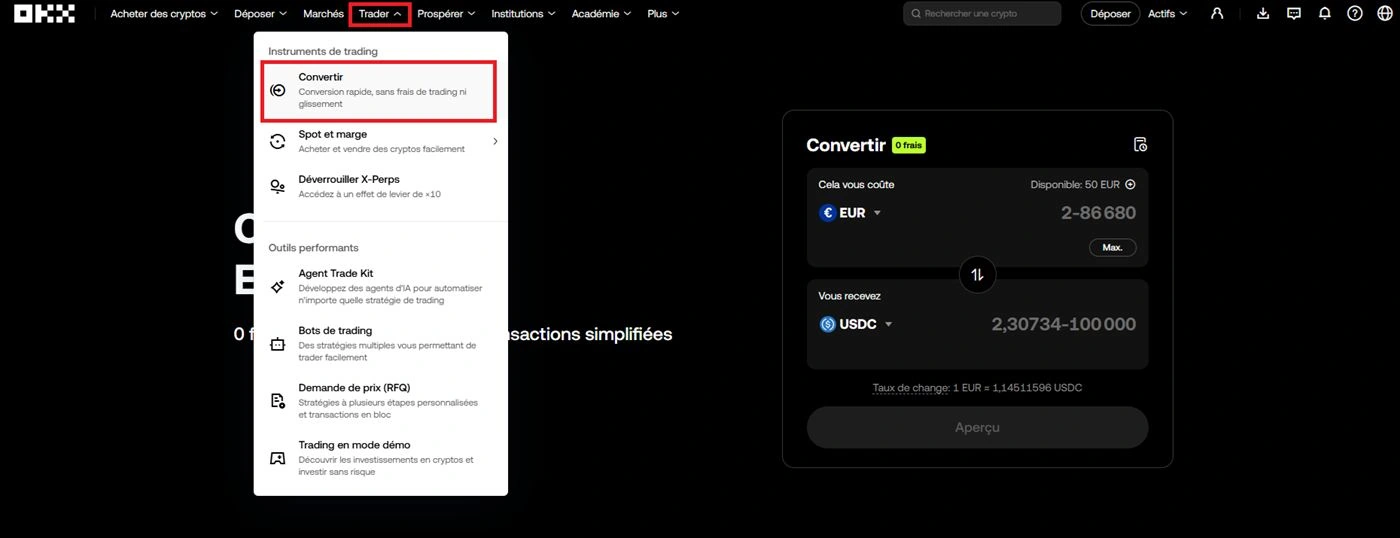This screenshot has height=538, width=1400.
Task: Click the Agent Trade Kit icon
Action: tap(278, 287)
